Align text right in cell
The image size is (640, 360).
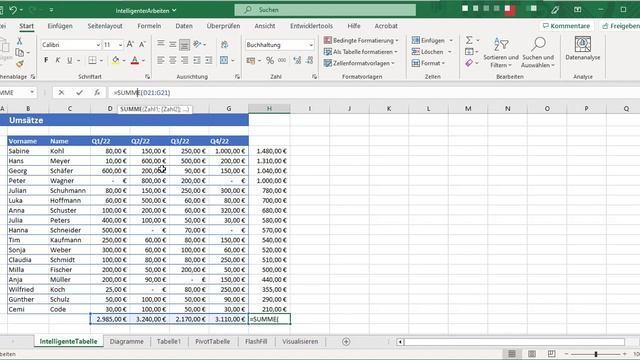(184, 60)
